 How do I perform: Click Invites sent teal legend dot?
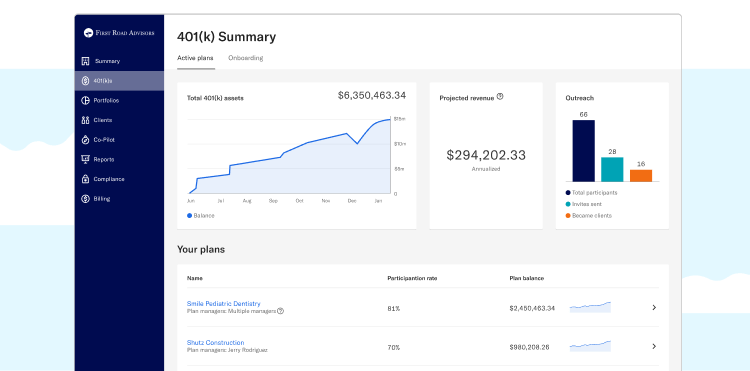pos(568,204)
